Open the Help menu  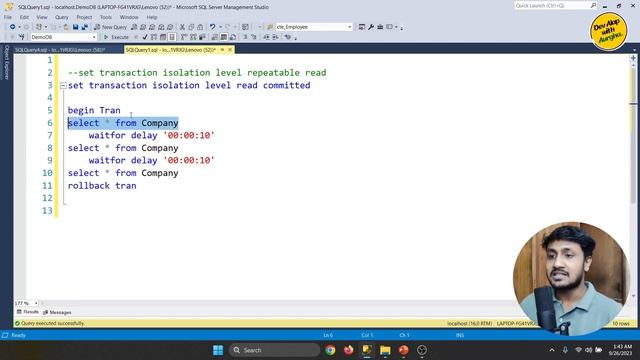[x=152, y=17]
